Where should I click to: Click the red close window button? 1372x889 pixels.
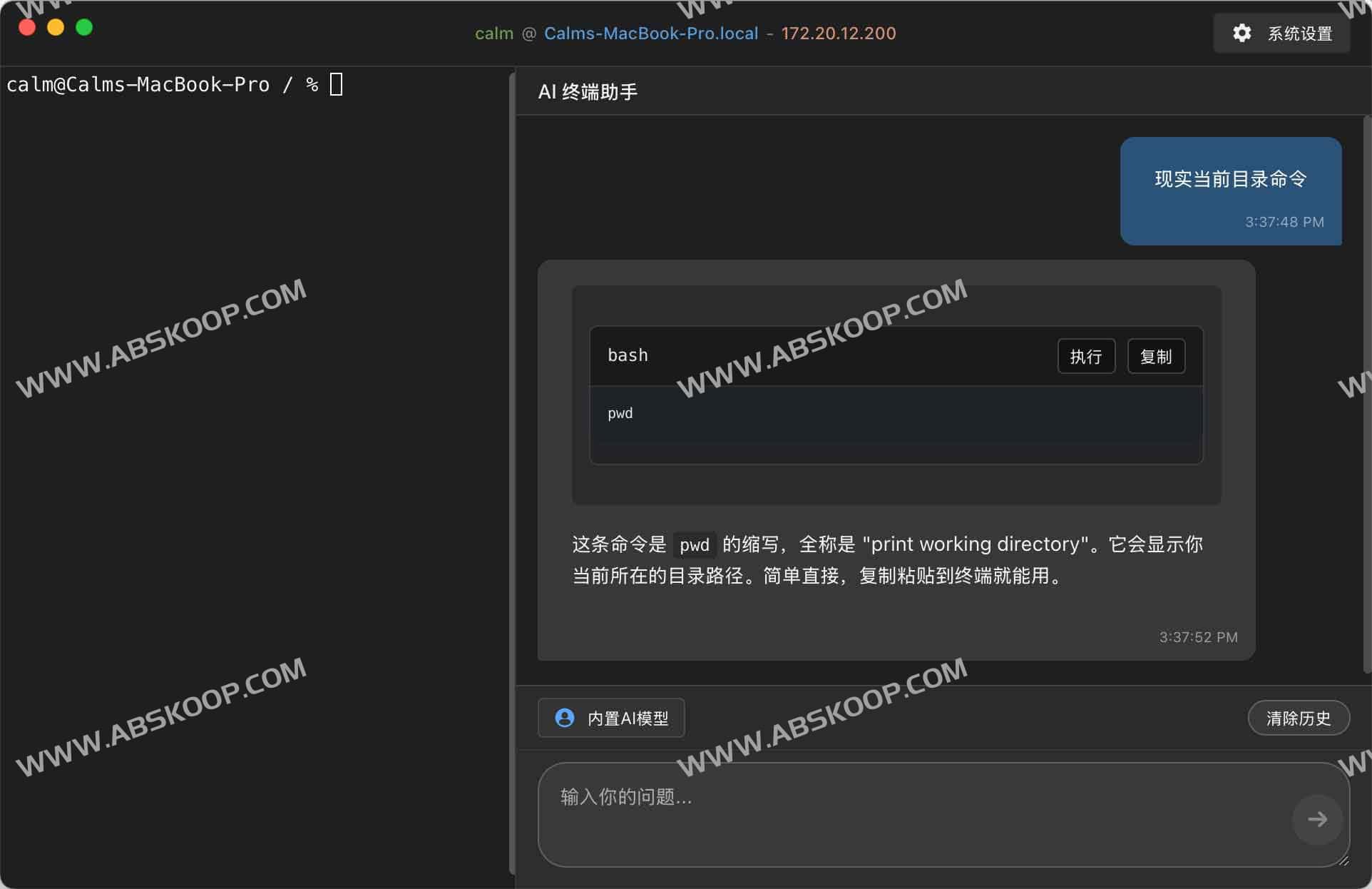click(27, 27)
